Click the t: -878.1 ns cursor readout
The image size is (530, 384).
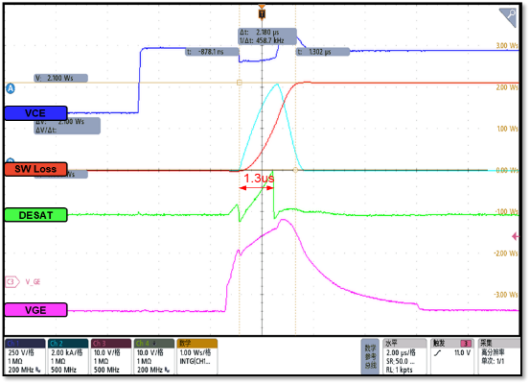pos(212,52)
